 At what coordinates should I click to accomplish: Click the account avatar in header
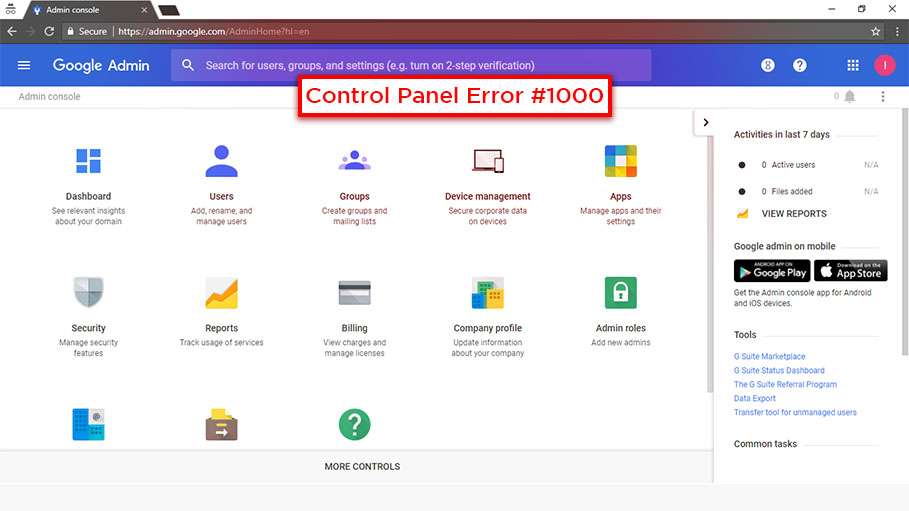(885, 66)
